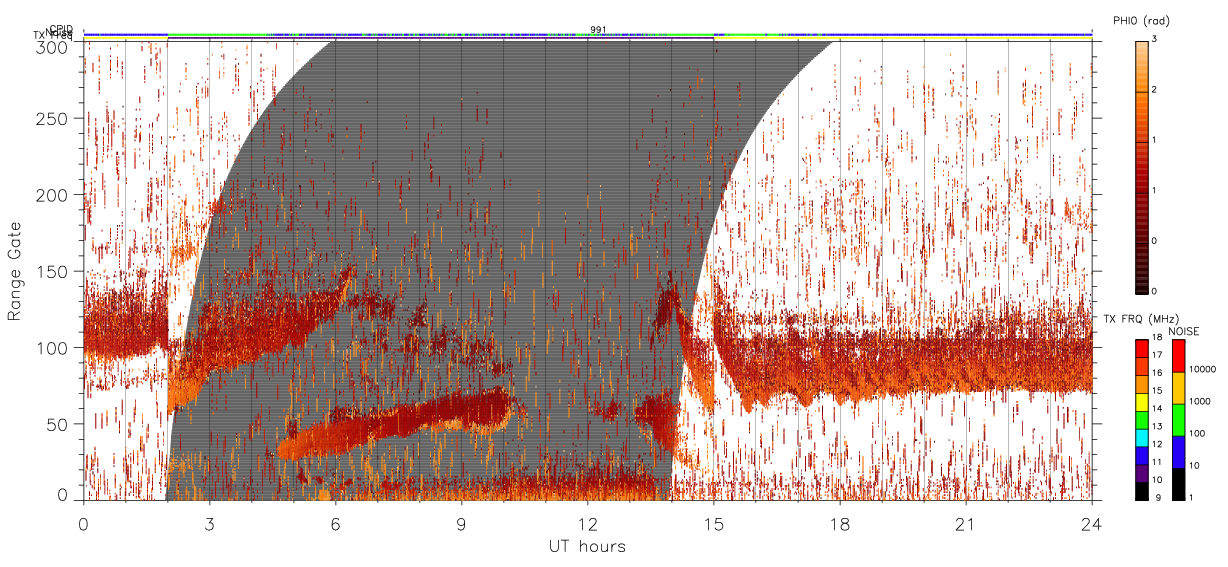Pick the blue swatch in NOISE legend
The width and height of the screenshot is (1228, 567).
[1177, 452]
